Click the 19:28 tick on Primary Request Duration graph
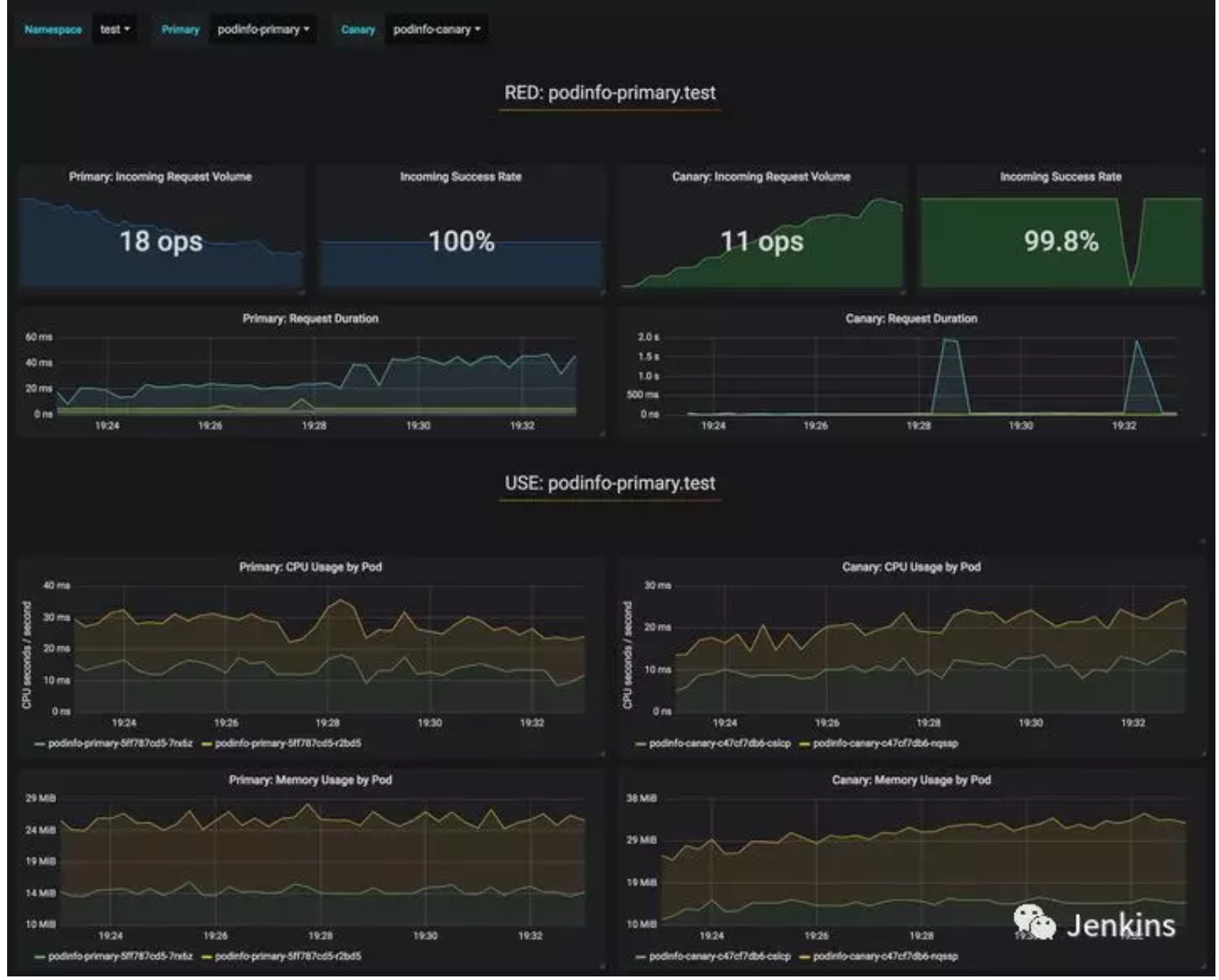The width and height of the screenshot is (1219, 980). [314, 426]
